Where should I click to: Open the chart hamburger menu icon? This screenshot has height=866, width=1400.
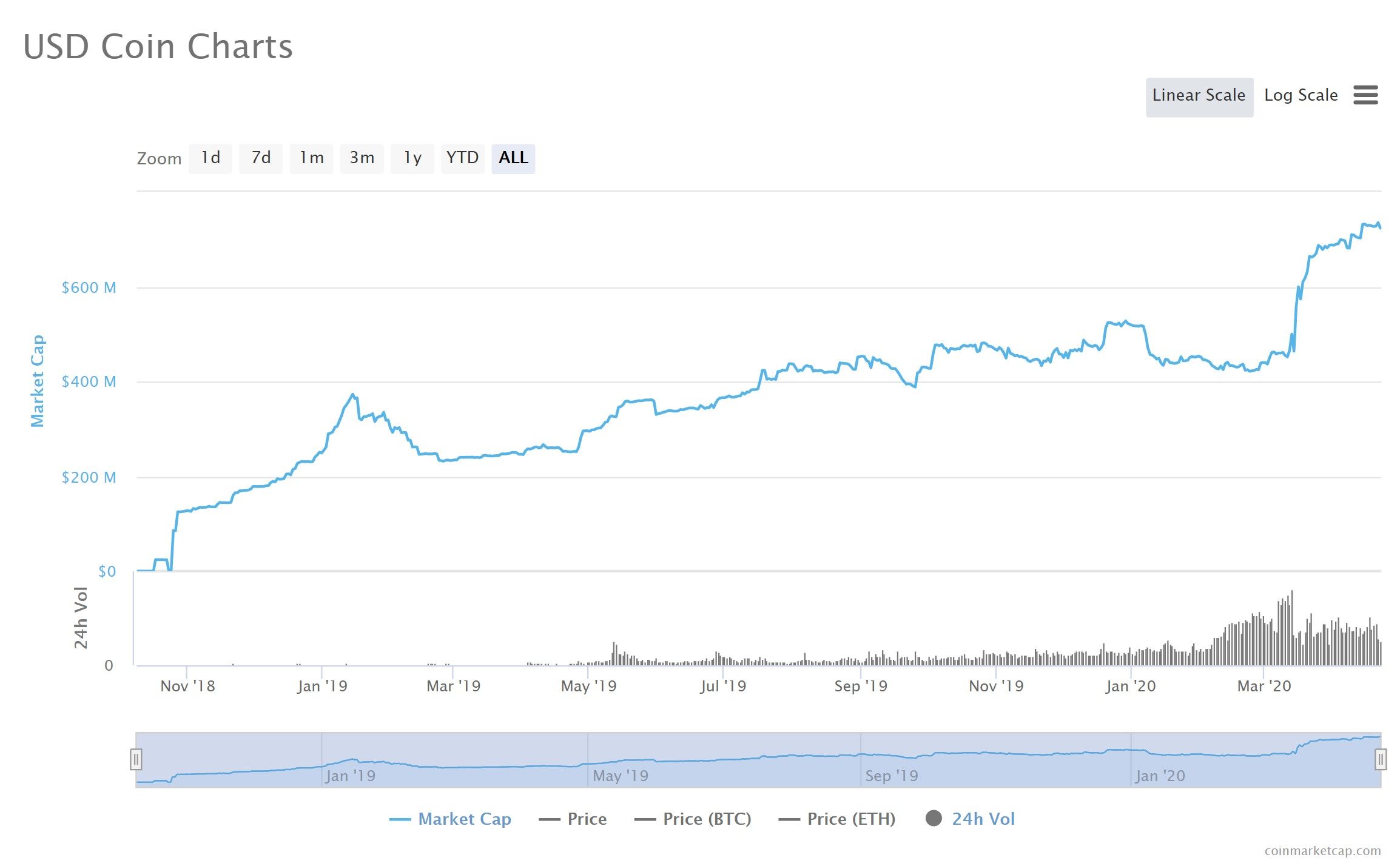click(1365, 95)
